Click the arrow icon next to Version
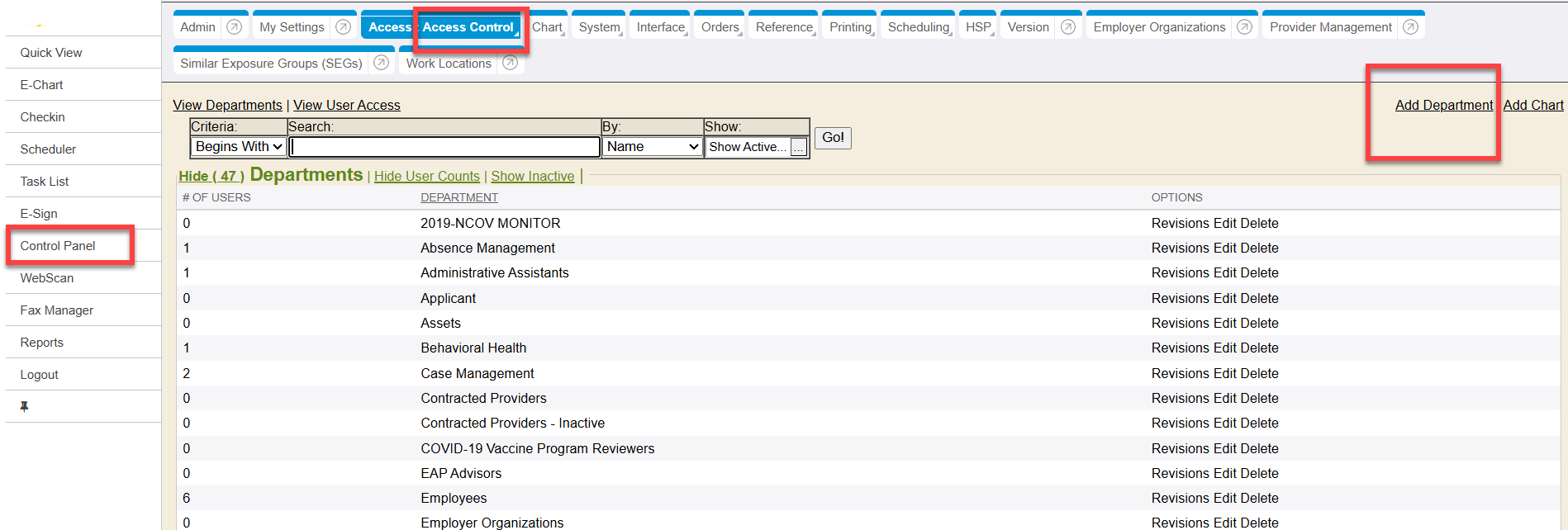The height and width of the screenshot is (530, 1568). pos(1067,27)
